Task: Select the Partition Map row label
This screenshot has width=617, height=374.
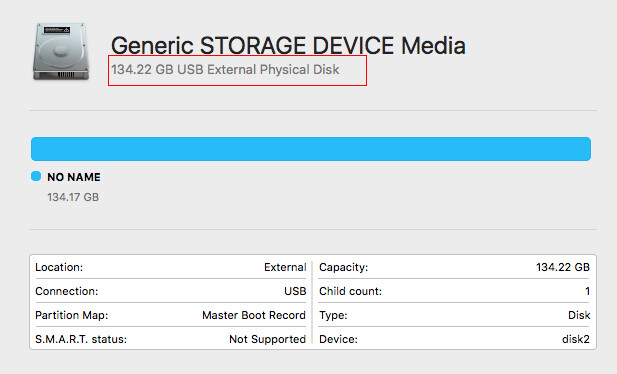Action: [72, 315]
